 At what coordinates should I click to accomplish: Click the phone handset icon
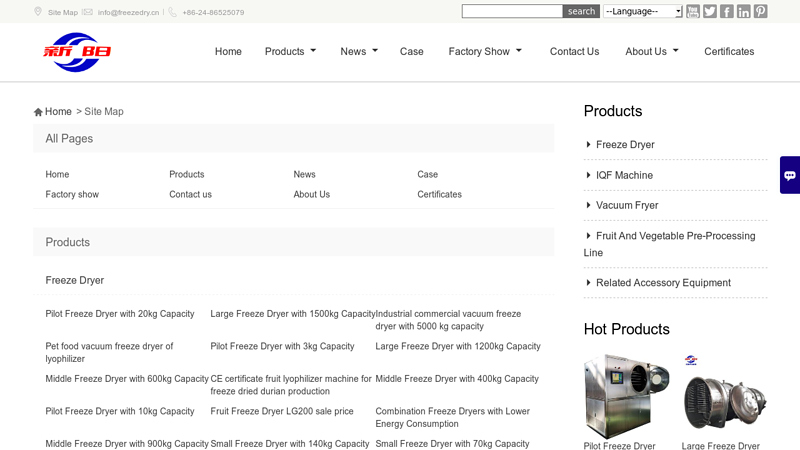pyautogui.click(x=172, y=12)
